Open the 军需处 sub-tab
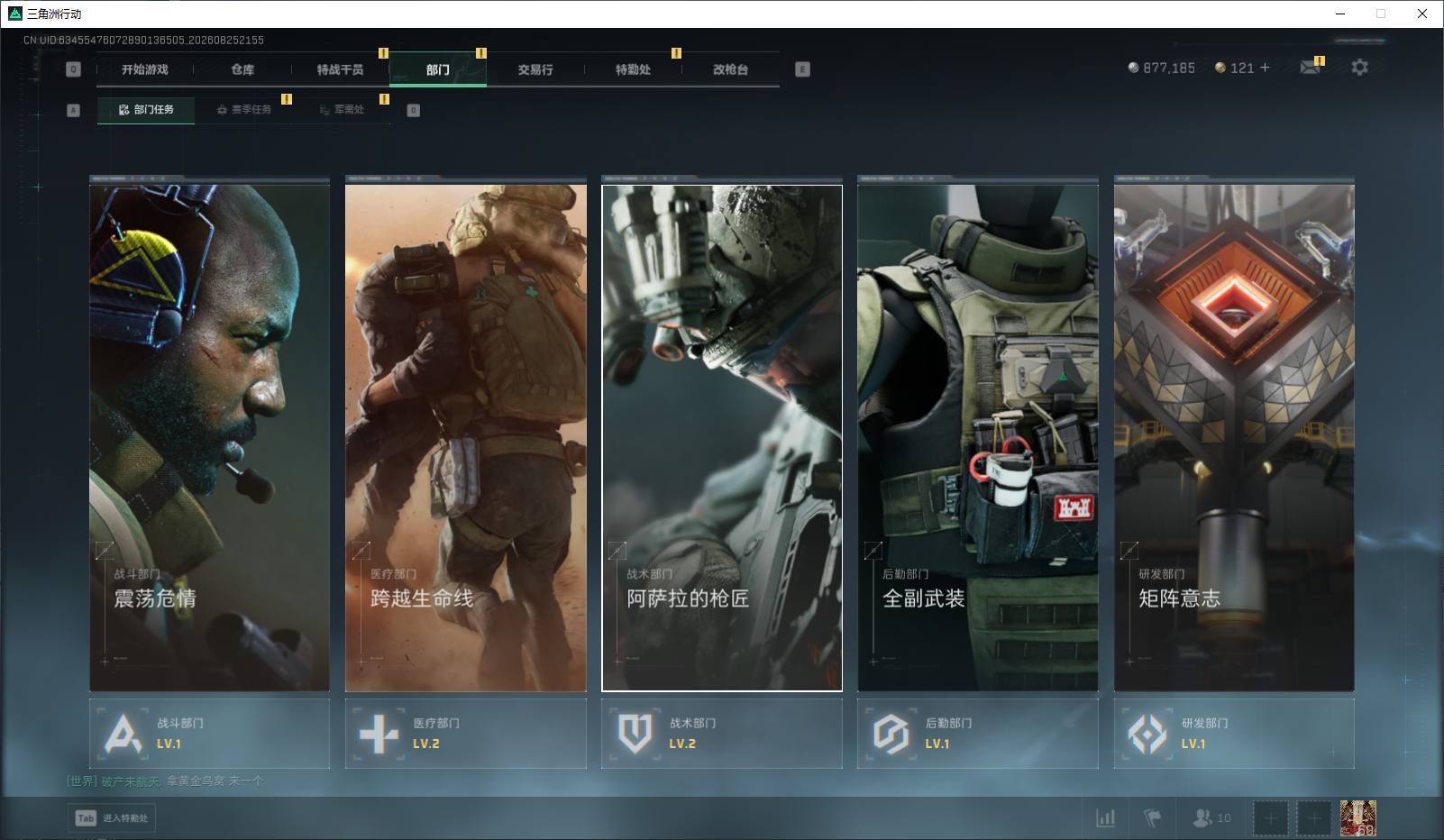 (341, 110)
